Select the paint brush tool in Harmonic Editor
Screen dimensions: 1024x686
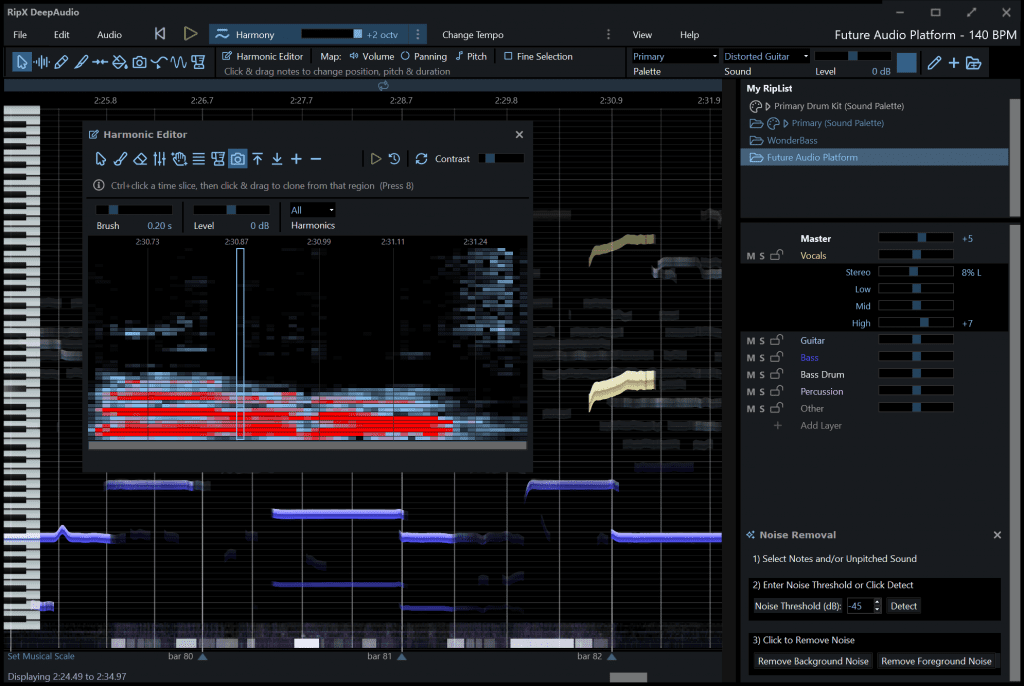[120, 159]
